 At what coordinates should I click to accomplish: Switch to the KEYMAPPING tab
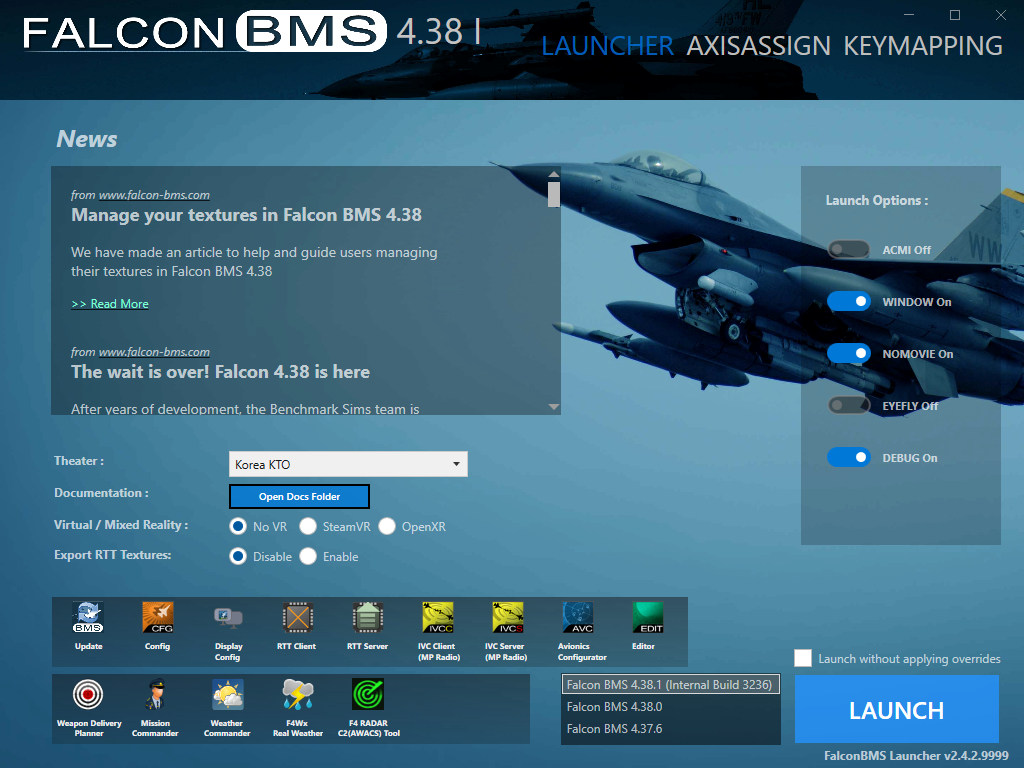(x=923, y=46)
